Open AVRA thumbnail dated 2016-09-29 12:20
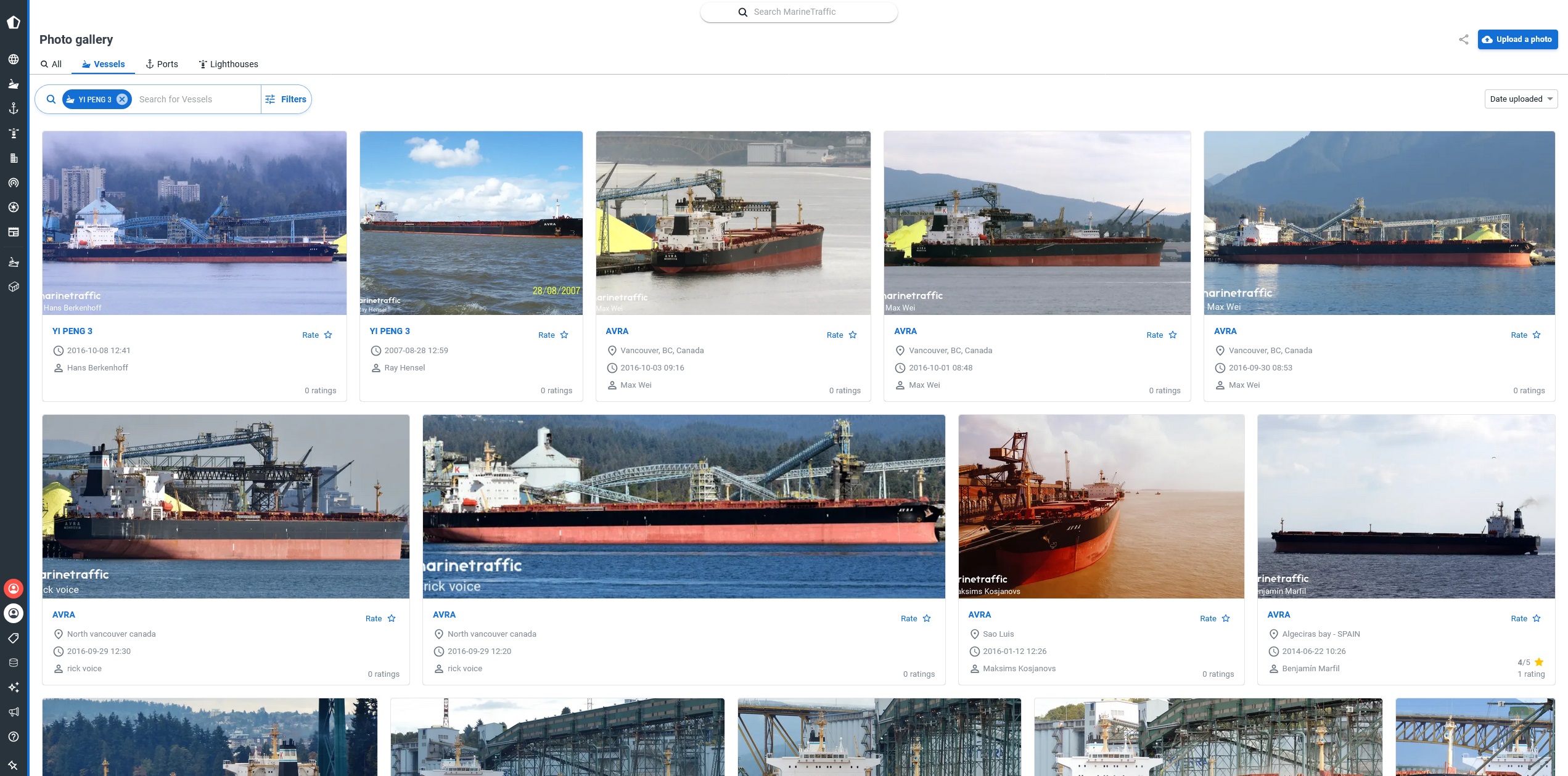The width and height of the screenshot is (1568, 776). (684, 506)
